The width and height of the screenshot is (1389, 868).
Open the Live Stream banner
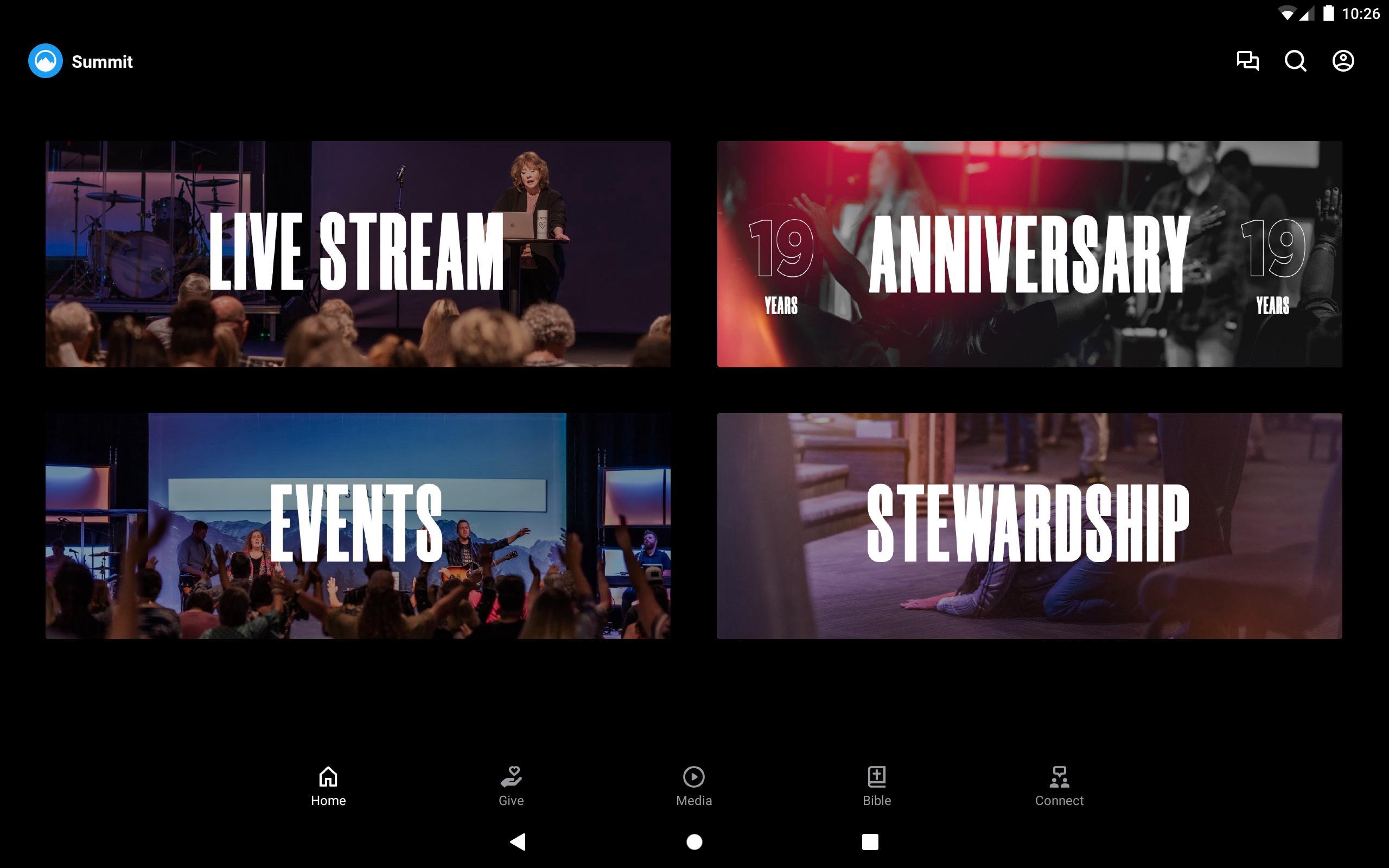(358, 254)
